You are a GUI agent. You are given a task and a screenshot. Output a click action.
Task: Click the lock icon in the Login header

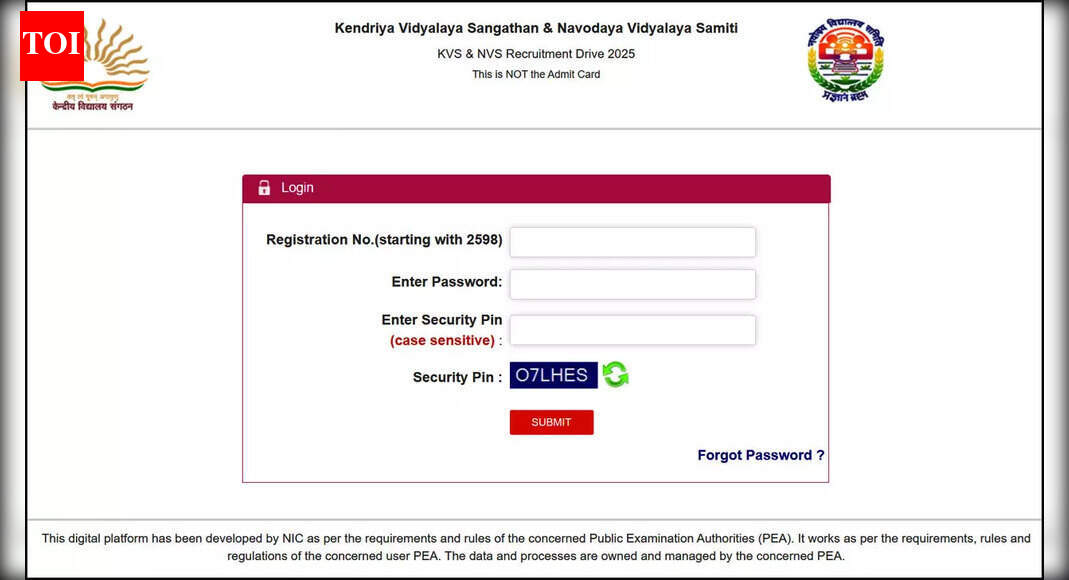coord(263,187)
